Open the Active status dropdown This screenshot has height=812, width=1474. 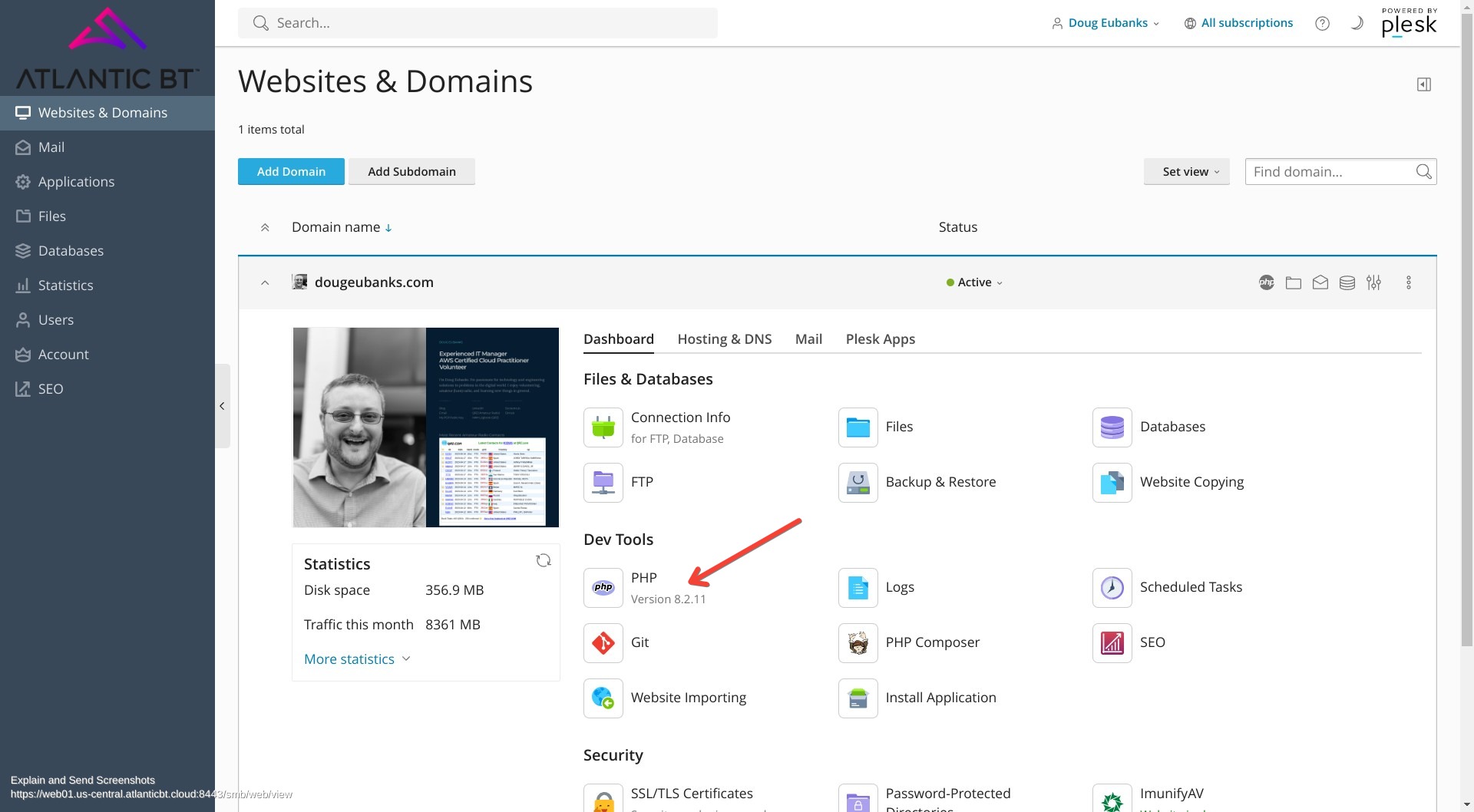975,282
